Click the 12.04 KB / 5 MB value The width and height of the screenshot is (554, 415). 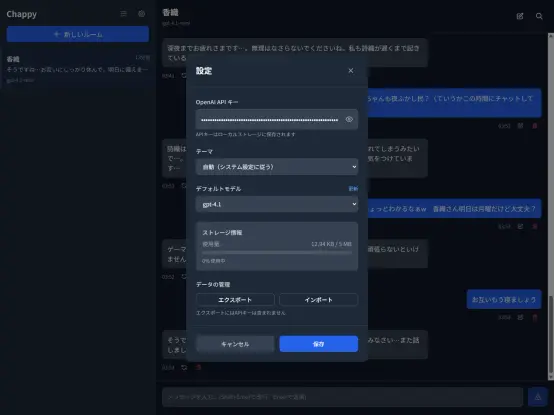331,244
